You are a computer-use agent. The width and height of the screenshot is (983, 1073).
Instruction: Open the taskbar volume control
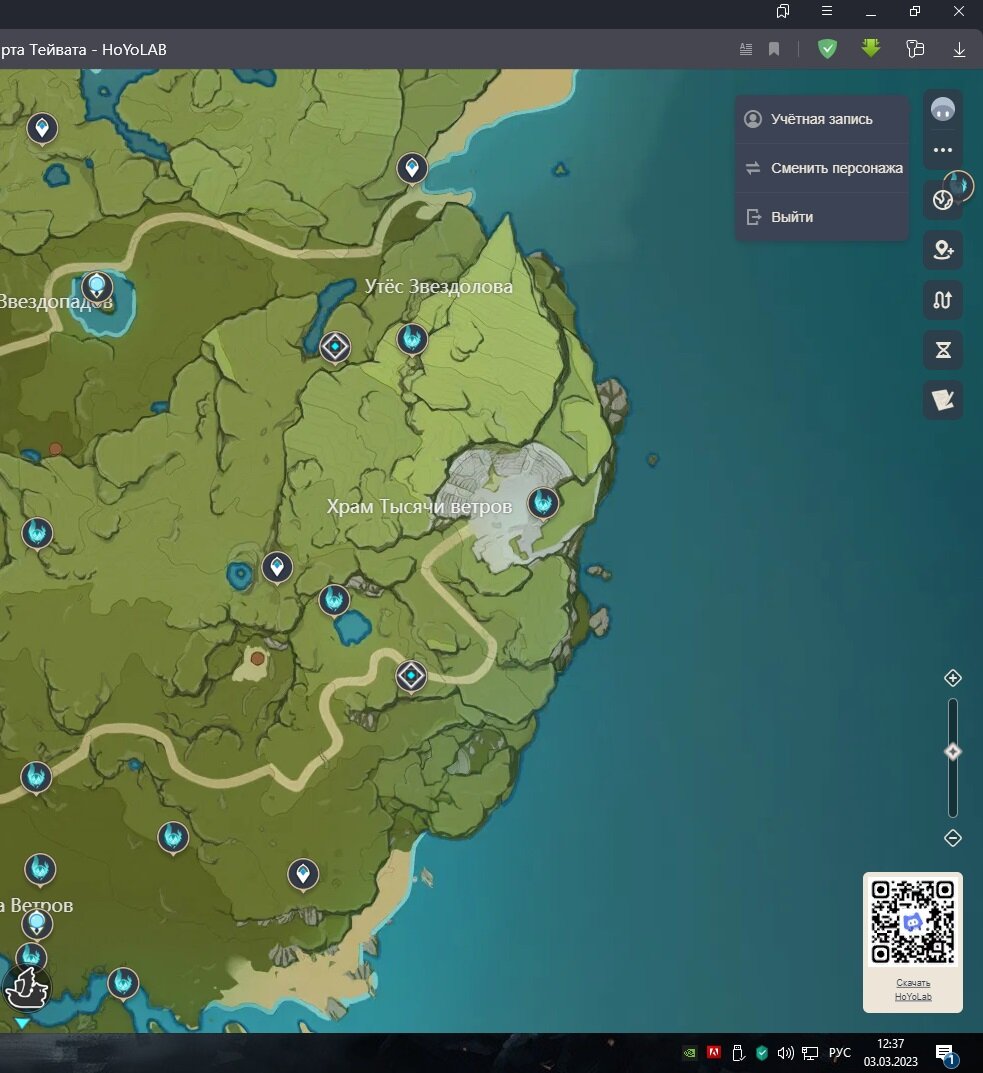coord(785,1052)
